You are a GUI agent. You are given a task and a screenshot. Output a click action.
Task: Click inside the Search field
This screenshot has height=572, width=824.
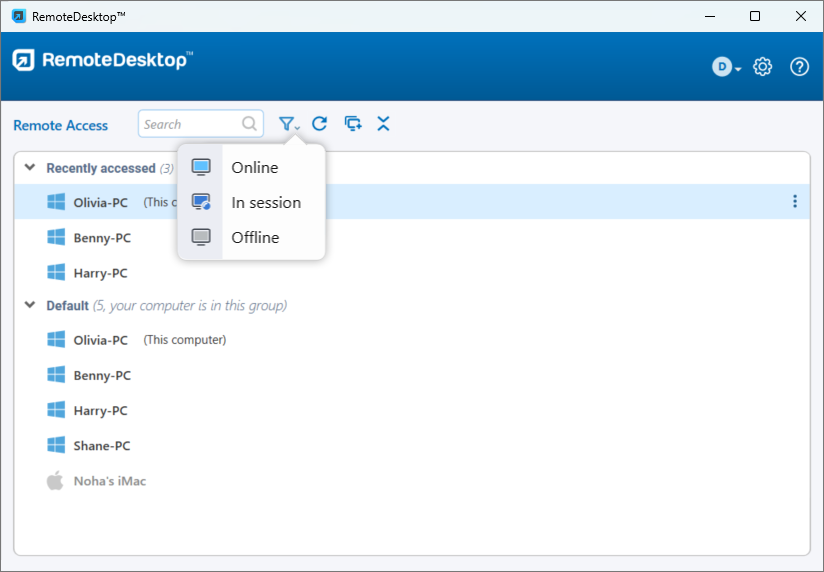pos(190,124)
